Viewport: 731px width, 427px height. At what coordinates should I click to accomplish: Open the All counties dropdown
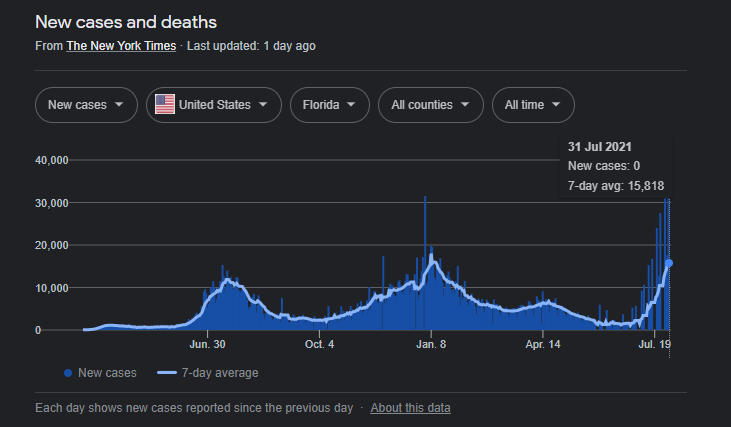[431, 105]
